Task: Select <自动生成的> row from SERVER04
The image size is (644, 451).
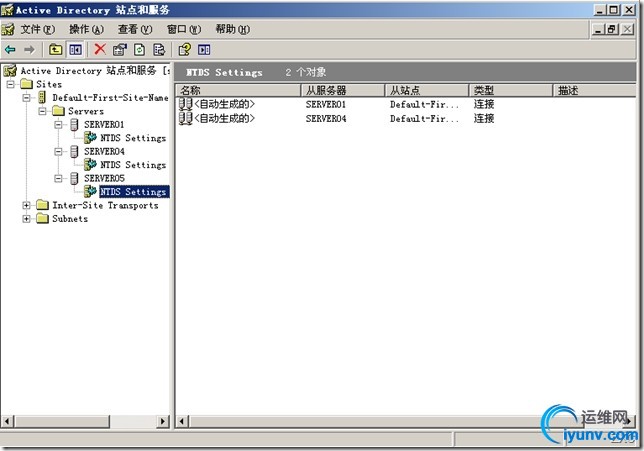Action: [x=224, y=118]
